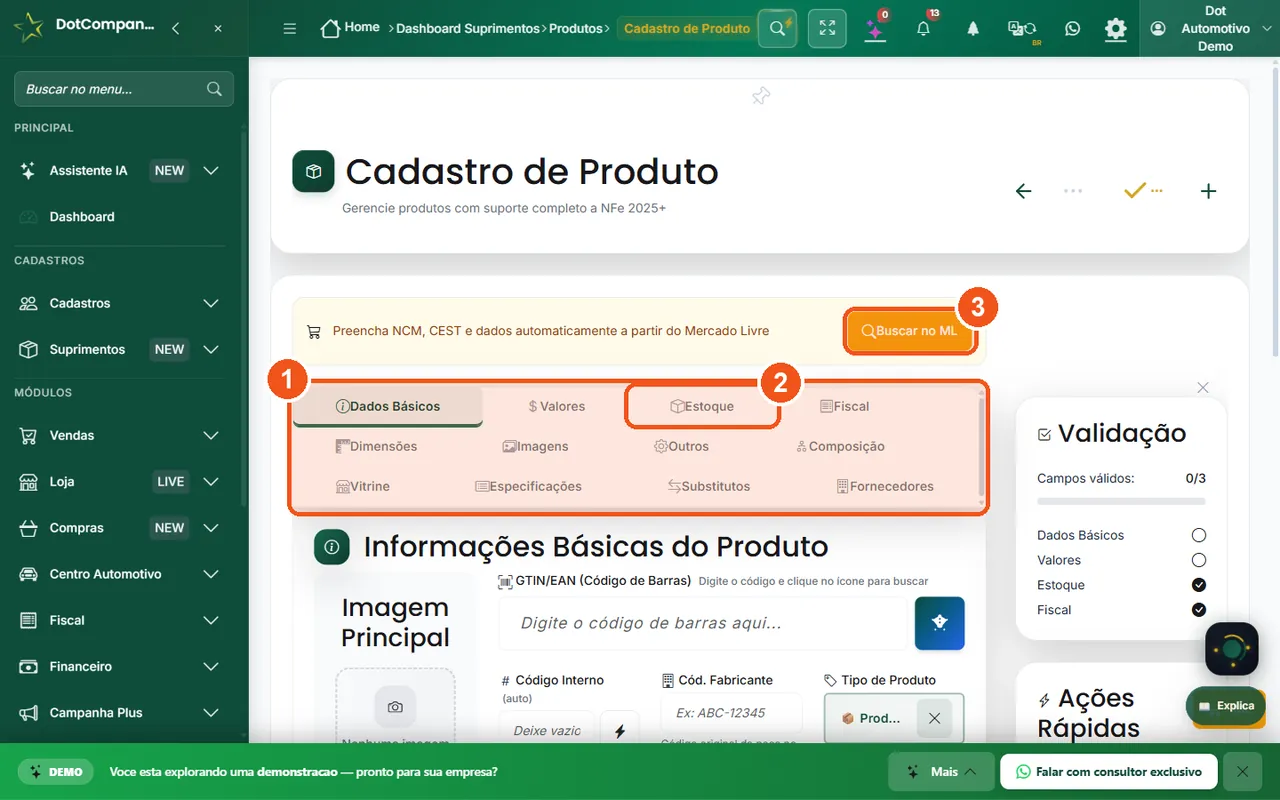Switch to Fiscal tab
The height and width of the screenshot is (800, 1280).
click(x=844, y=407)
